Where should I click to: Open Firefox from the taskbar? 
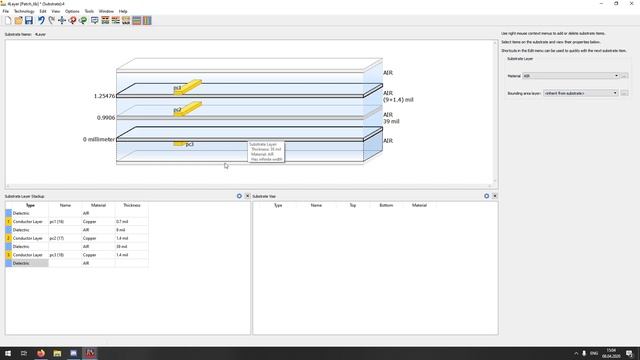[41, 353]
